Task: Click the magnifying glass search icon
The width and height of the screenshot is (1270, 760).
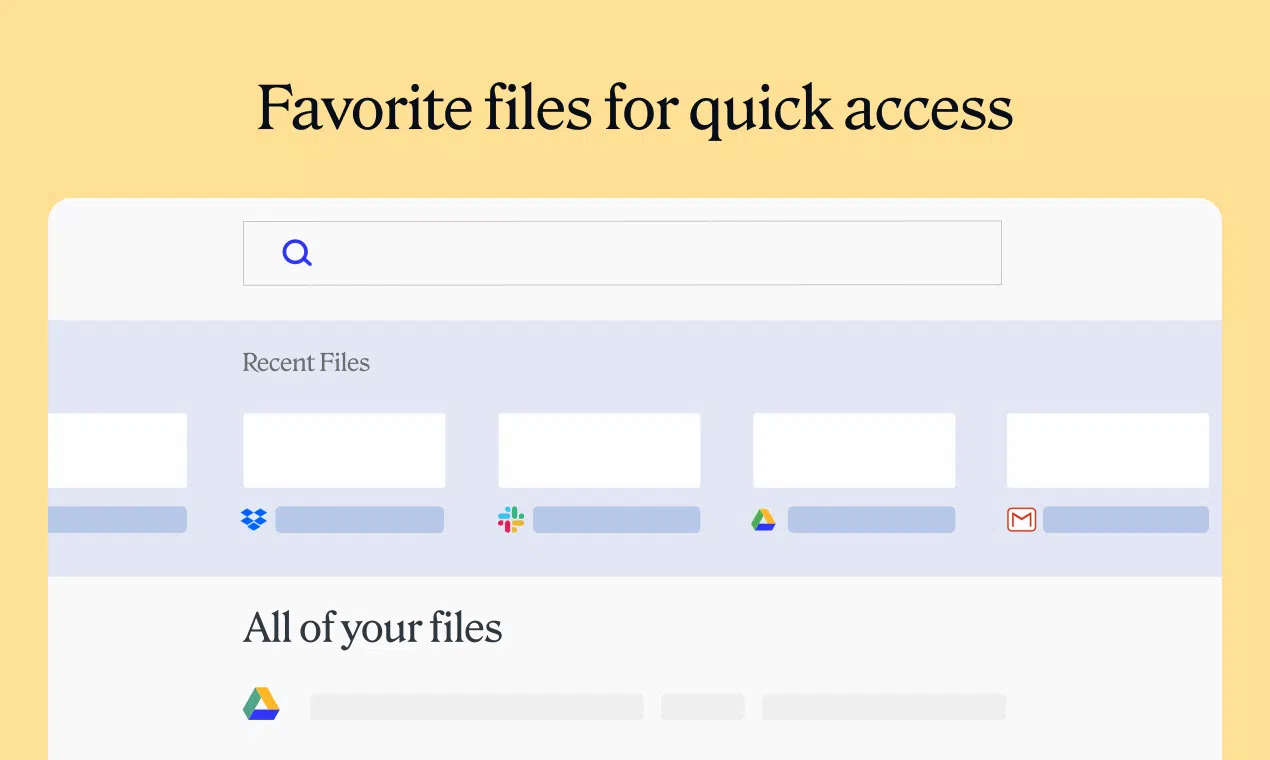Action: (297, 253)
